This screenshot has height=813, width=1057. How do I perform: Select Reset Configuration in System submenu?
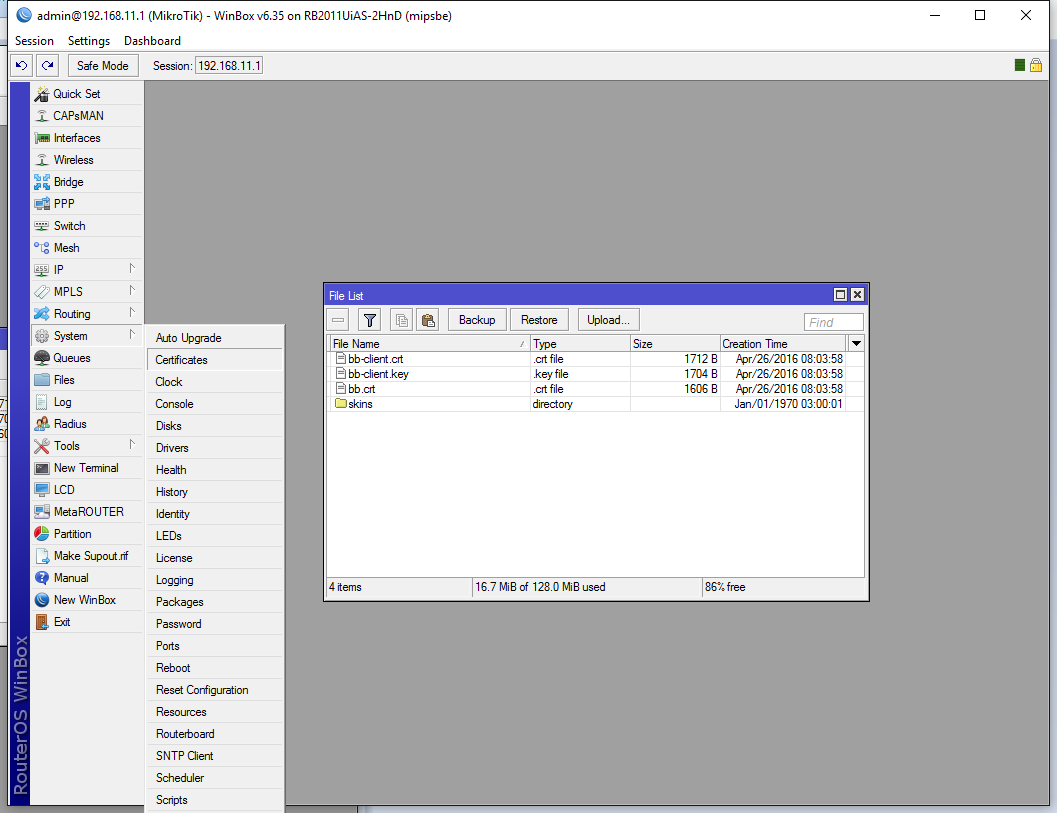point(215,690)
